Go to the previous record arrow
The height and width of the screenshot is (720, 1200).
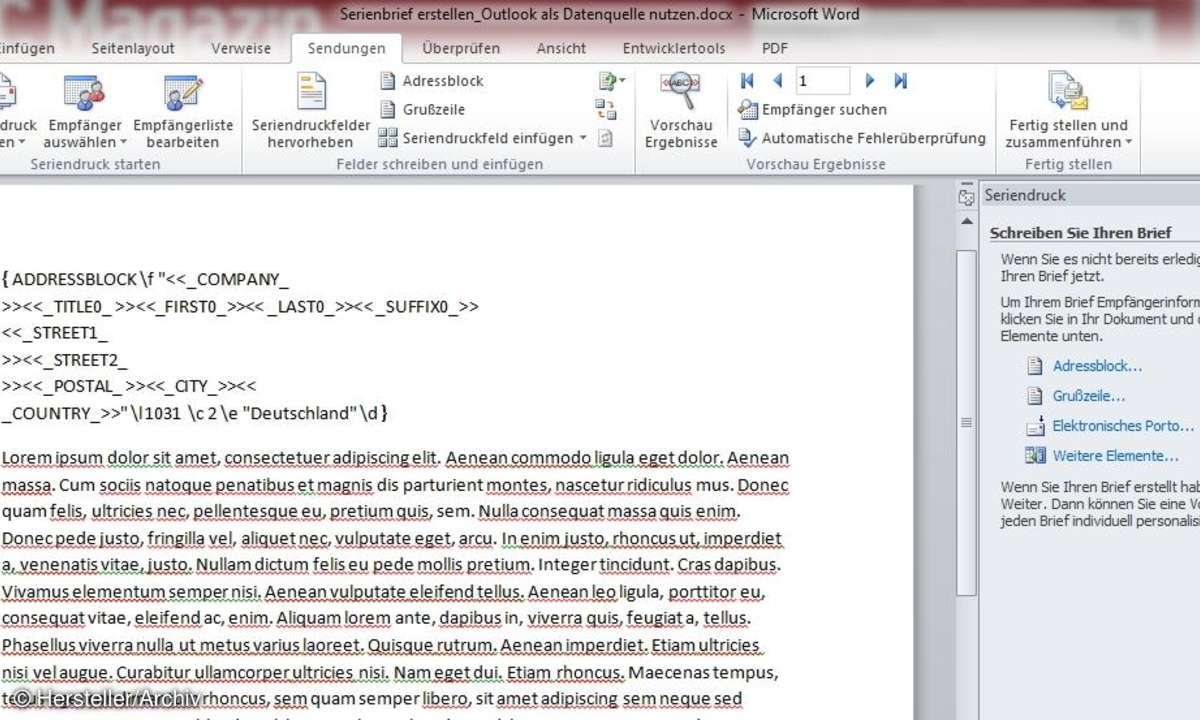coord(777,81)
